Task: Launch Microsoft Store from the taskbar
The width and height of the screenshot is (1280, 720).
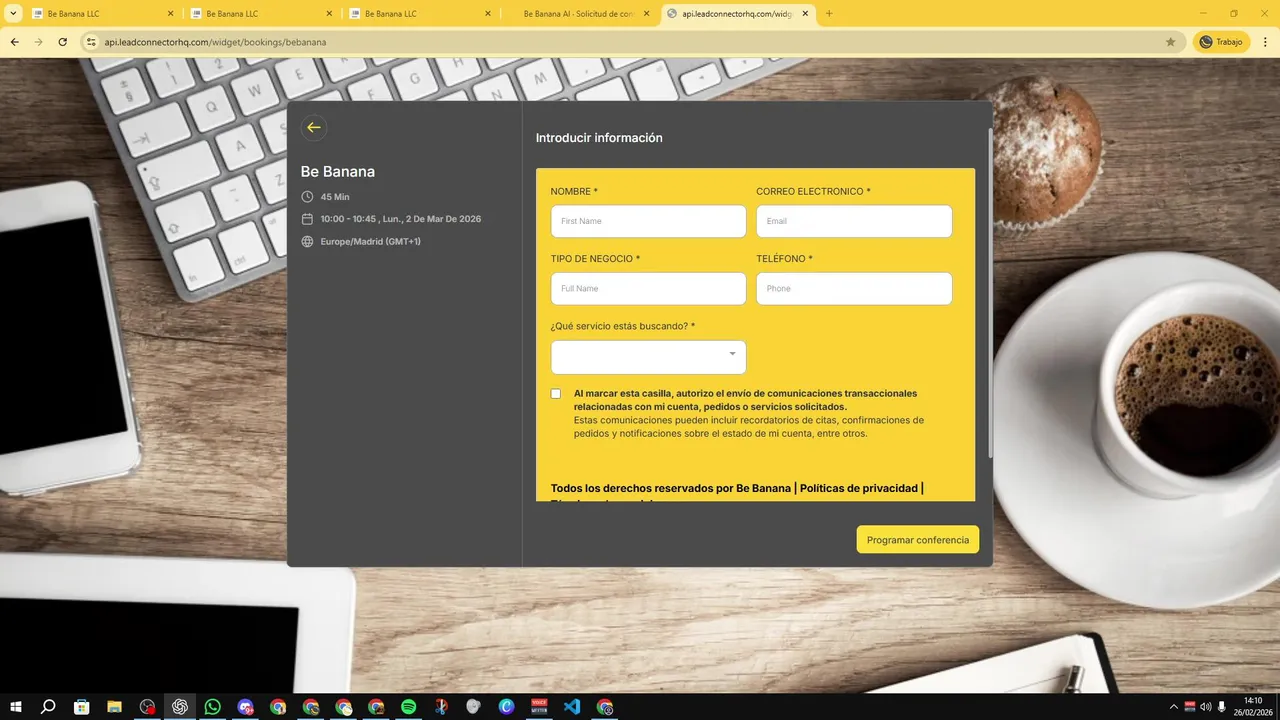Action: (x=82, y=706)
